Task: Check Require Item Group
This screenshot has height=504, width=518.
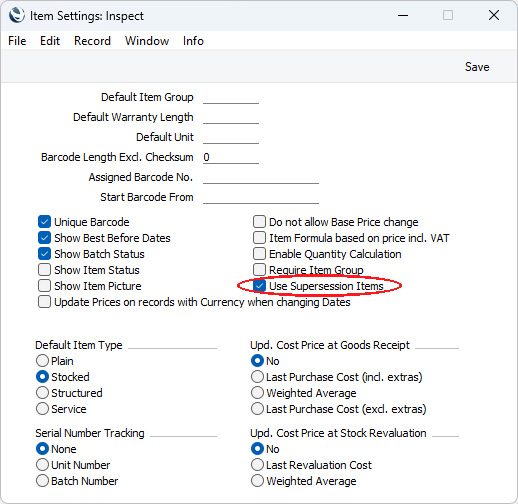Action: 259,270
